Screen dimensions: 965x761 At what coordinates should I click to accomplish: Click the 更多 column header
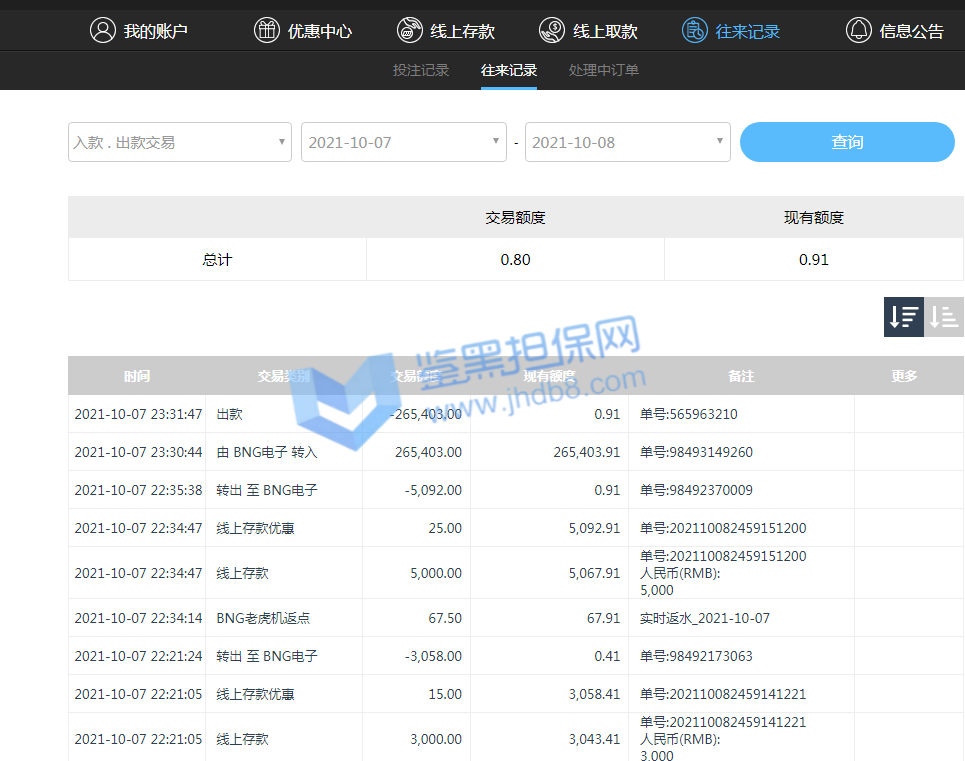pos(904,376)
